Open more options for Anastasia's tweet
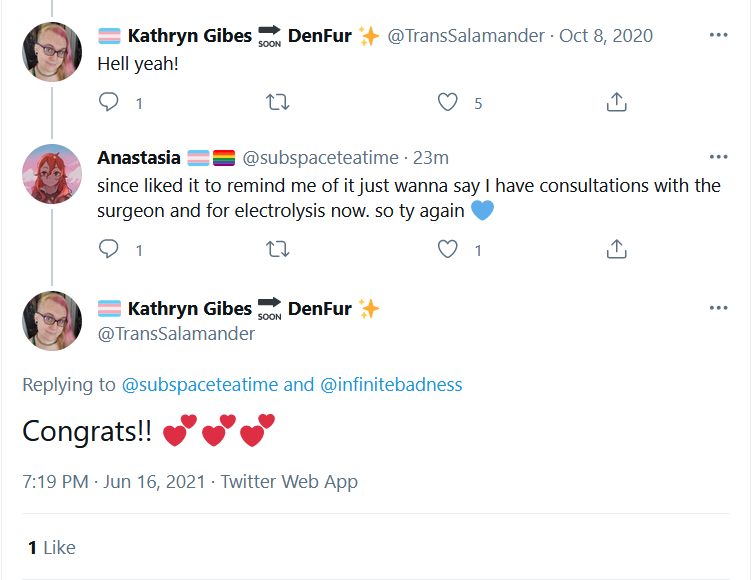 pyautogui.click(x=718, y=157)
